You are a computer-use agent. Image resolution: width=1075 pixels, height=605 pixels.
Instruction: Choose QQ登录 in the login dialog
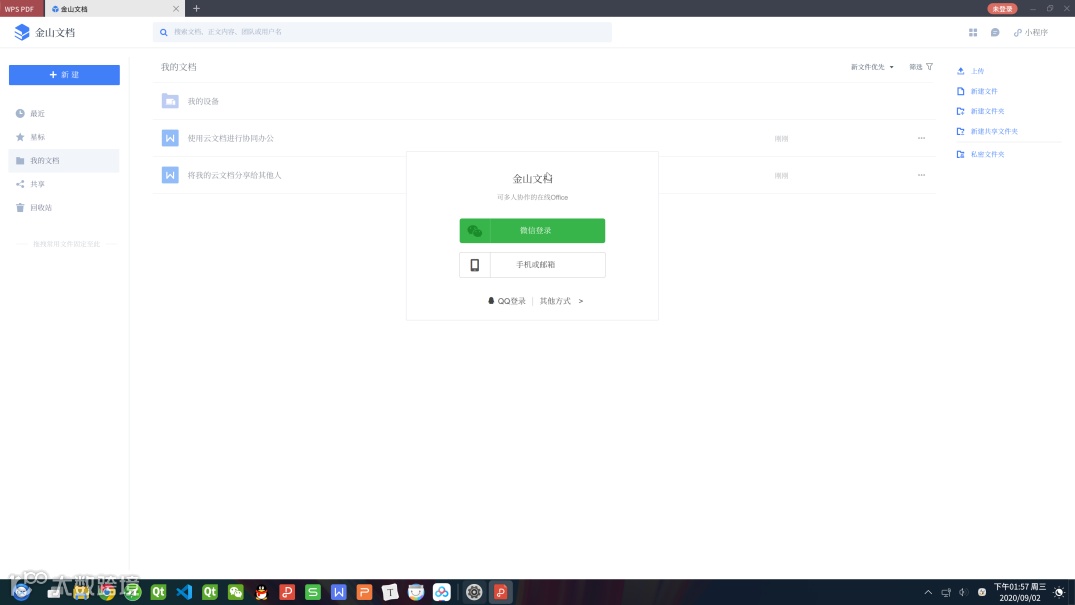tap(507, 301)
